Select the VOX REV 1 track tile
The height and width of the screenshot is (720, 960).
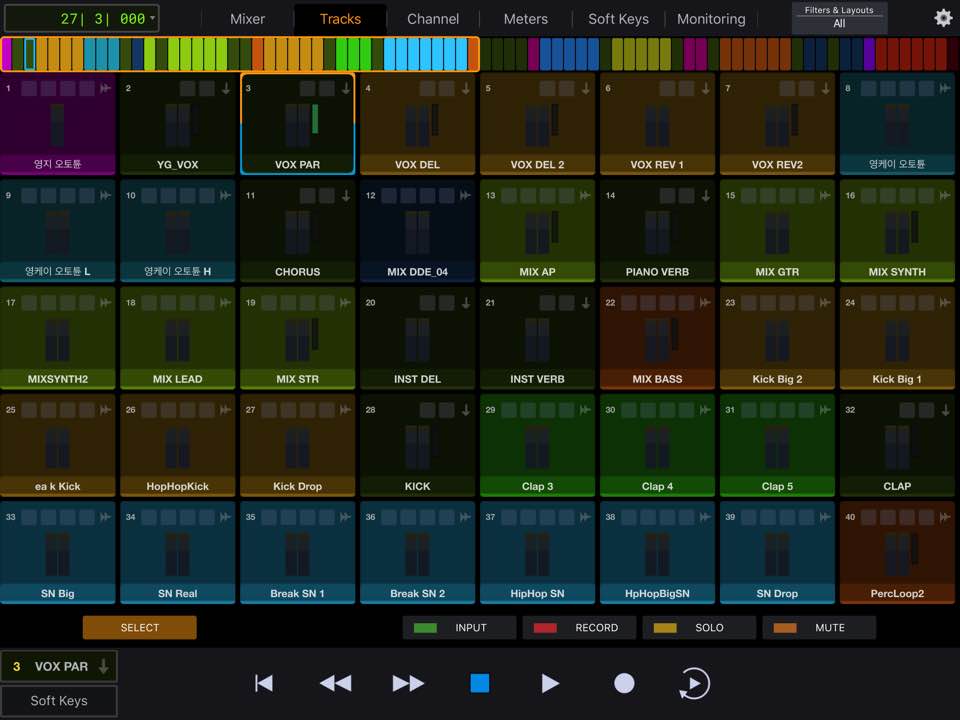657,124
